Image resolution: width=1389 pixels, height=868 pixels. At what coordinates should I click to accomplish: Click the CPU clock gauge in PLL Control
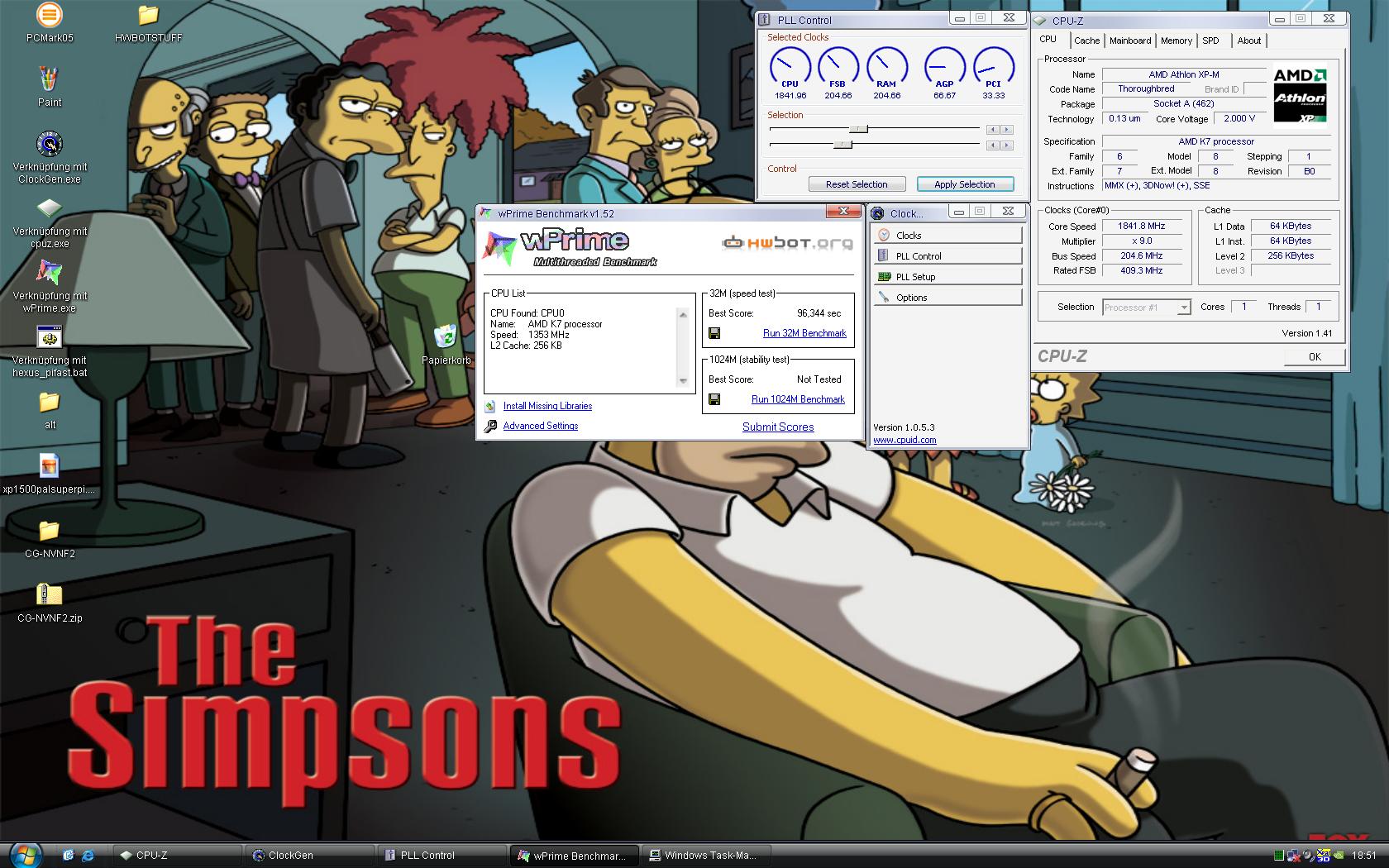790,68
